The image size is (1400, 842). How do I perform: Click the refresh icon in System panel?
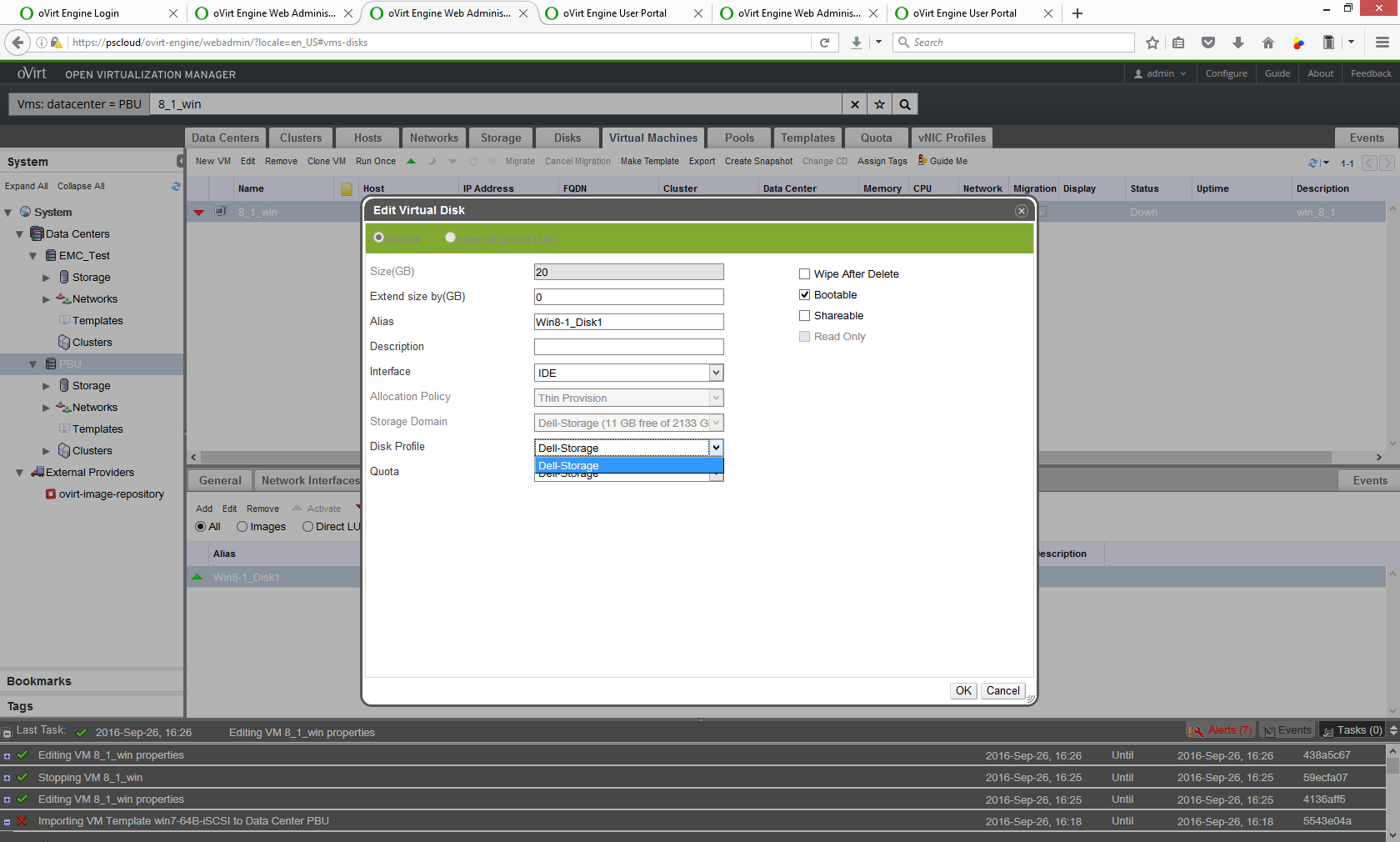tap(176, 186)
